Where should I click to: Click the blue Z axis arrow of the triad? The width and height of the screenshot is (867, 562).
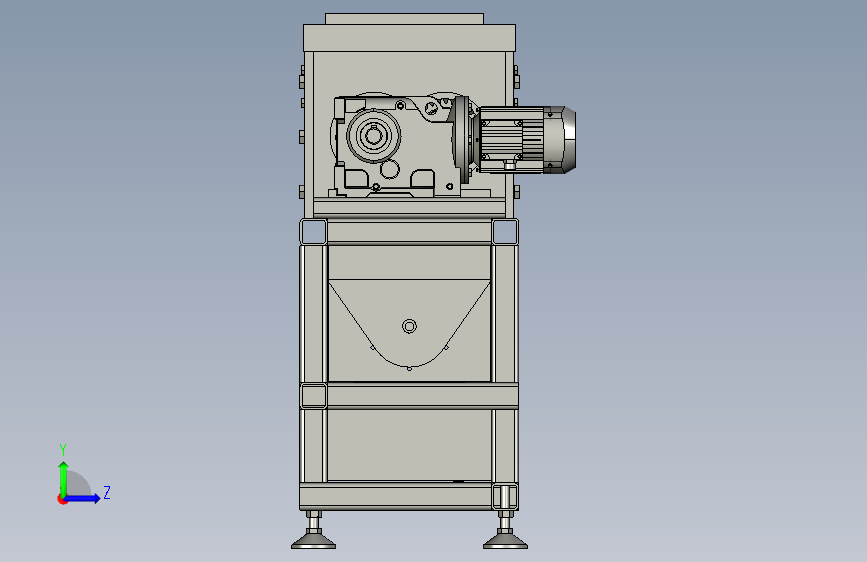[82, 498]
